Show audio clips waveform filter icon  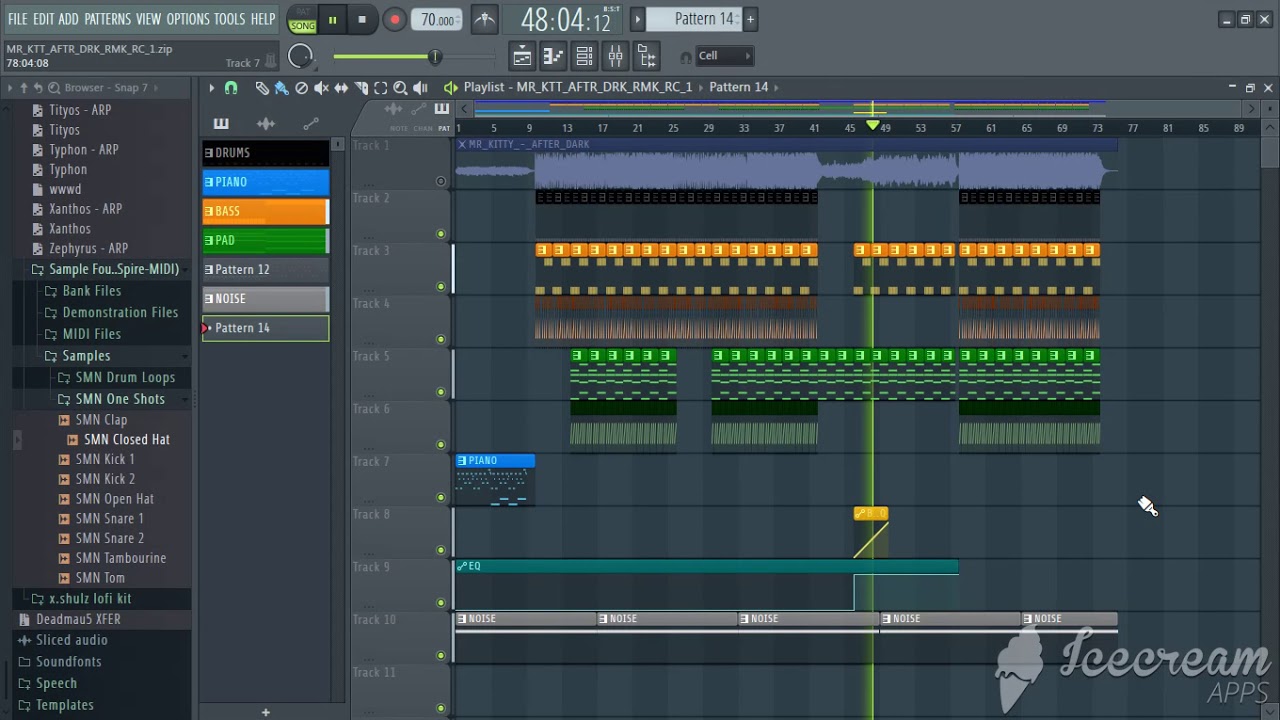pos(266,124)
